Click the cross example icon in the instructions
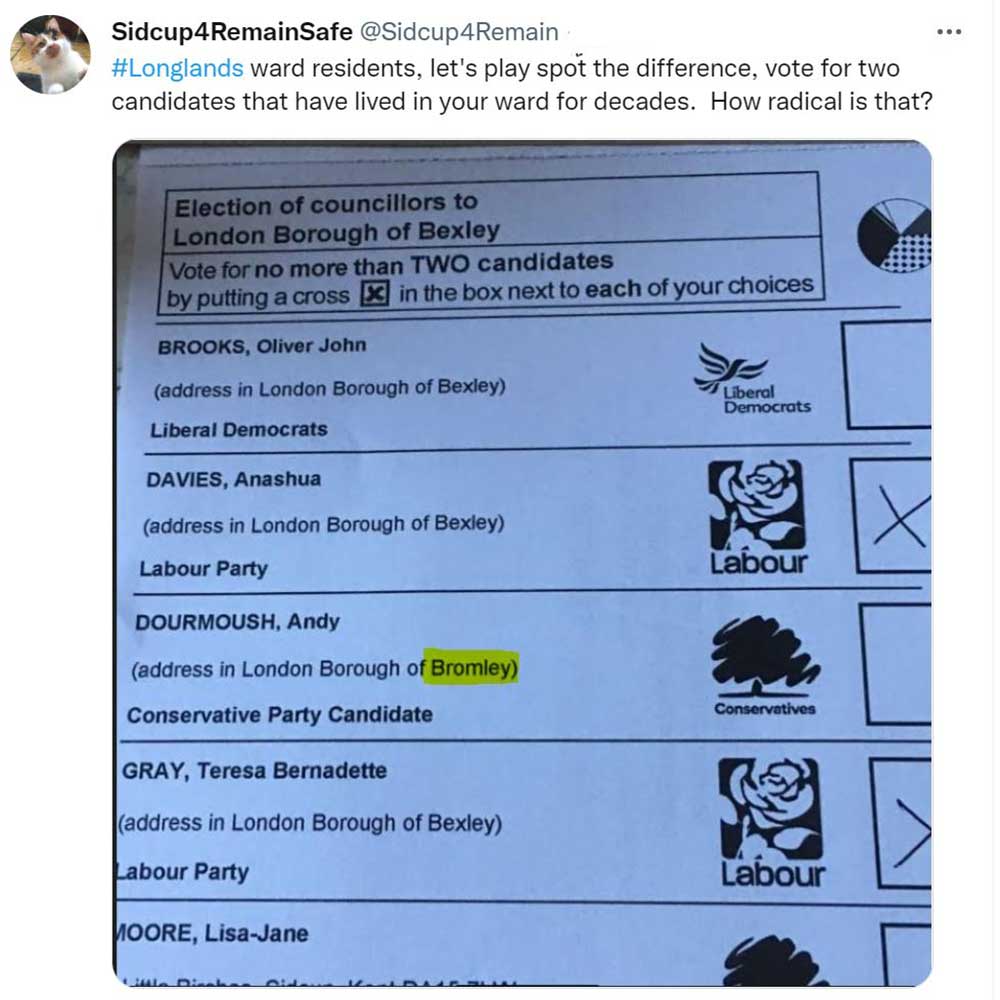The height and width of the screenshot is (1000, 1000). click(x=374, y=296)
